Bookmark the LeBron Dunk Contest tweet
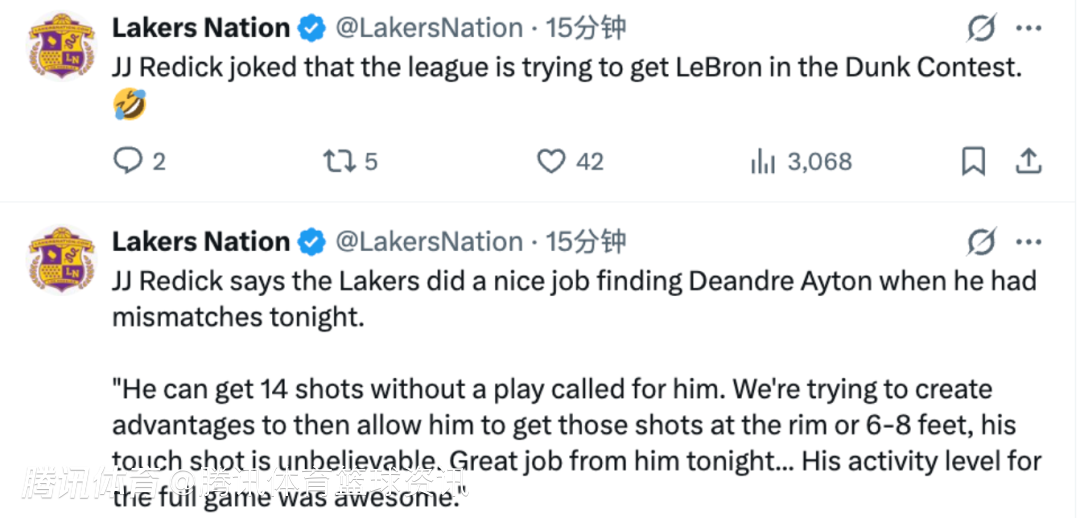This screenshot has width=1080, height=518. point(973,161)
